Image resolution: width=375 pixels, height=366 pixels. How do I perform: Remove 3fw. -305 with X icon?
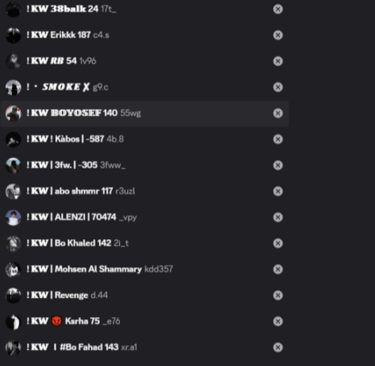[x=278, y=165]
